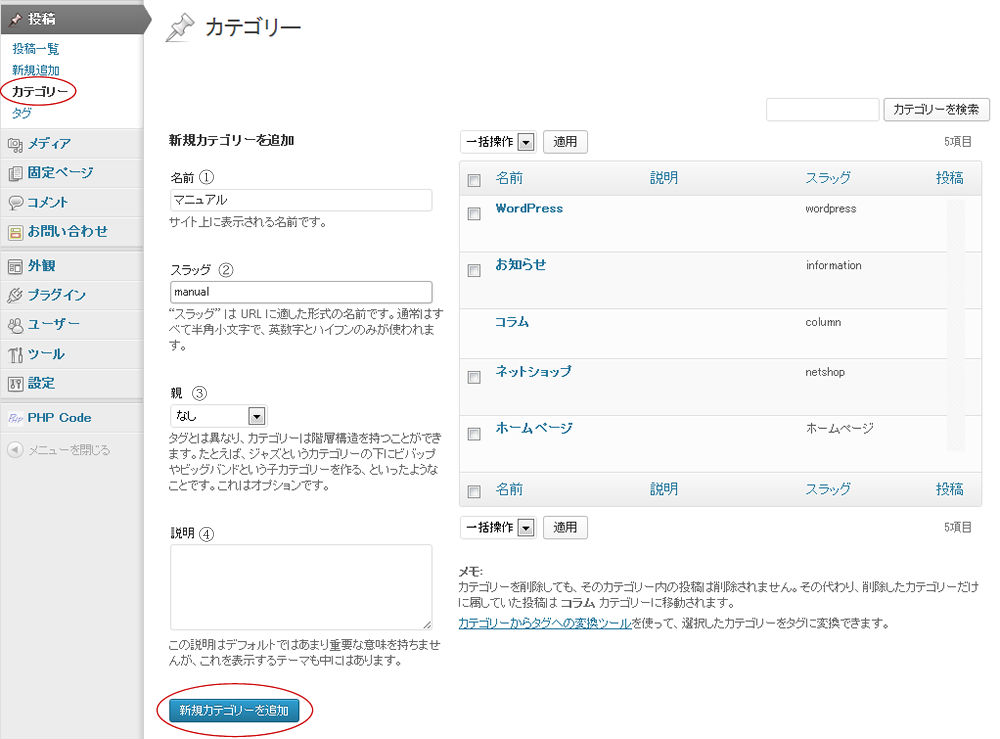
Task: Check the お知らせ category row checkbox
Action: [474, 270]
